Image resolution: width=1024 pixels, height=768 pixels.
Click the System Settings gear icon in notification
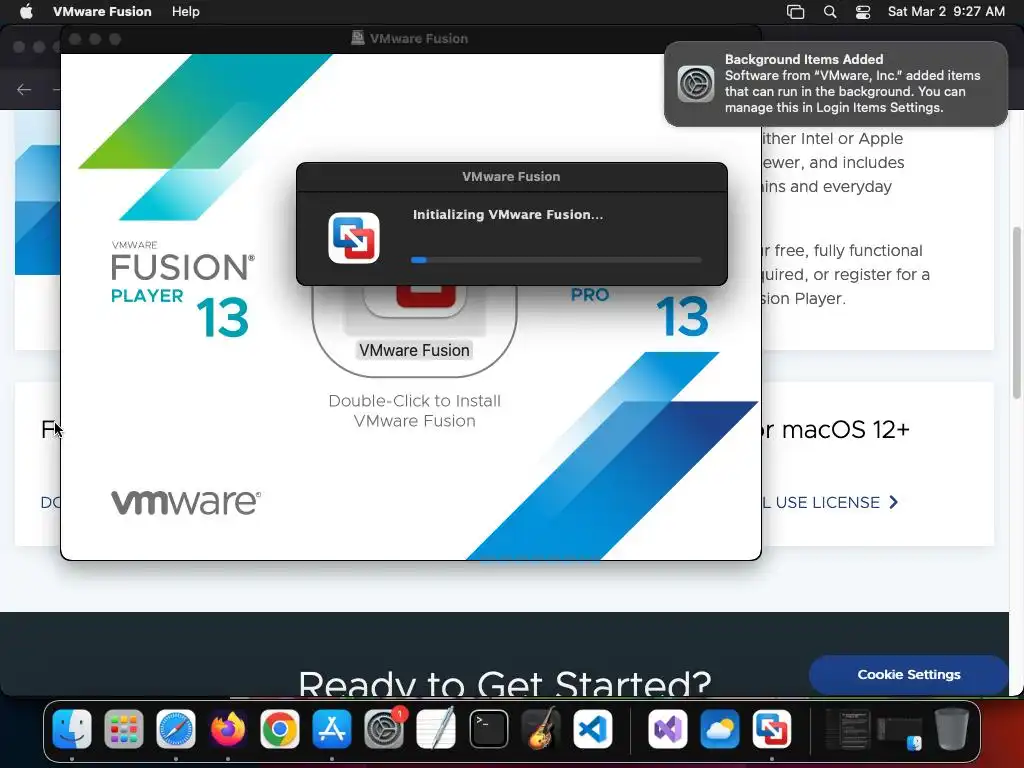click(x=696, y=84)
